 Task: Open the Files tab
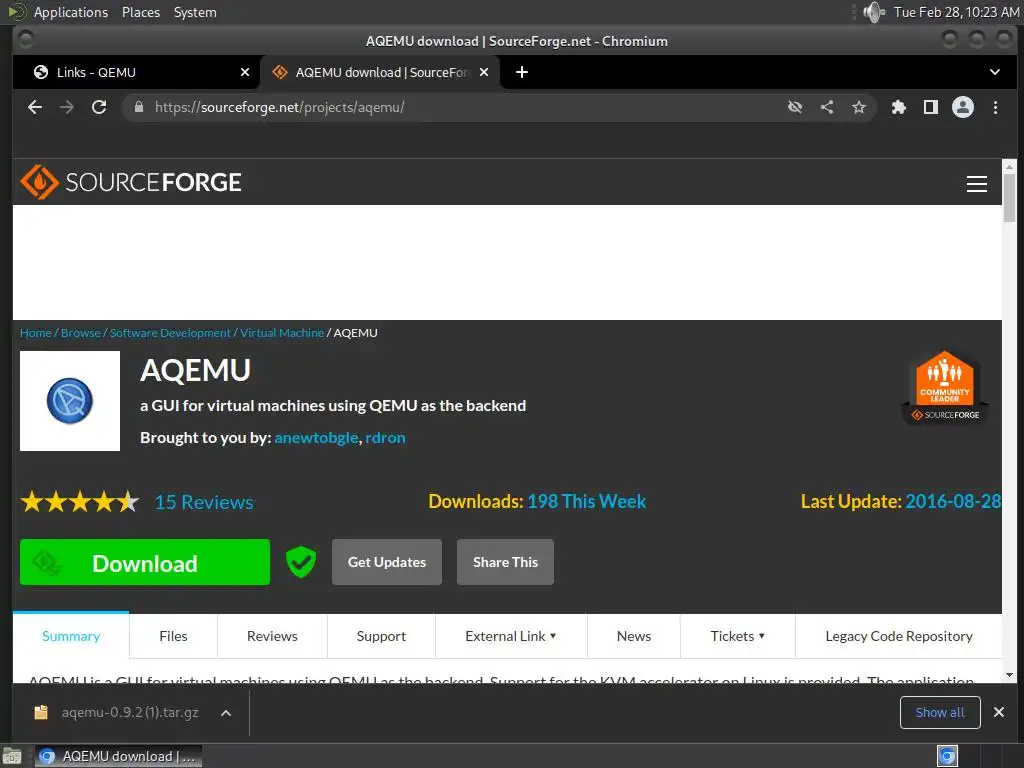click(x=173, y=636)
